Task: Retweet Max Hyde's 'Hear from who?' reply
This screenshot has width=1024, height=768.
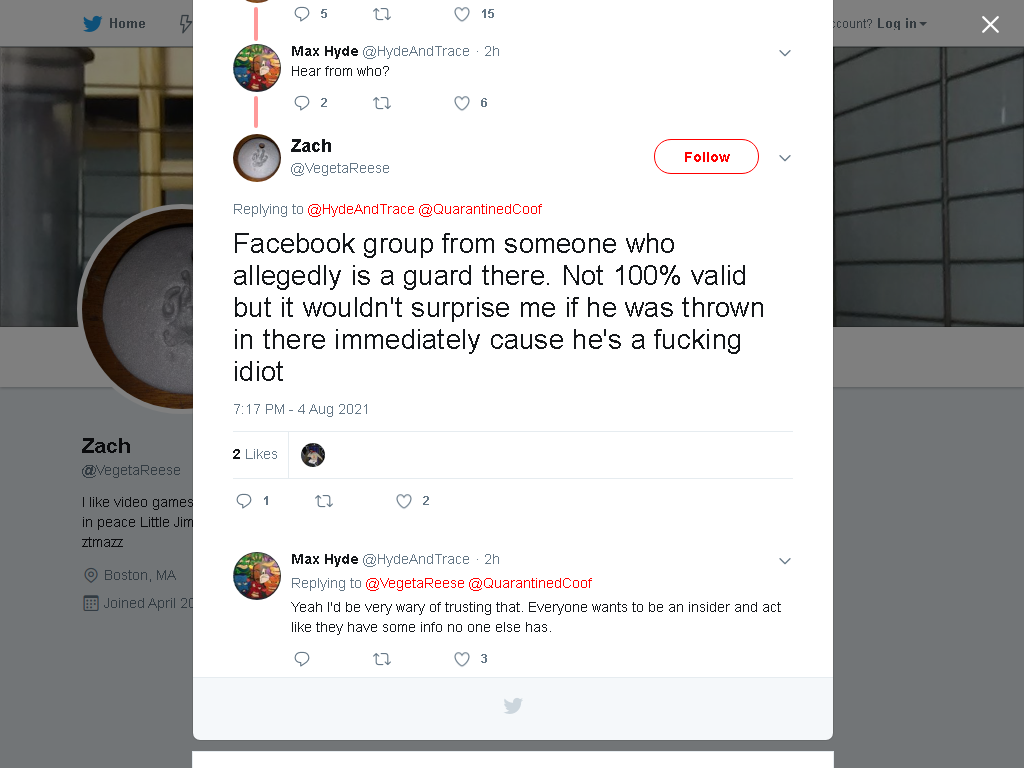Action: [382, 103]
